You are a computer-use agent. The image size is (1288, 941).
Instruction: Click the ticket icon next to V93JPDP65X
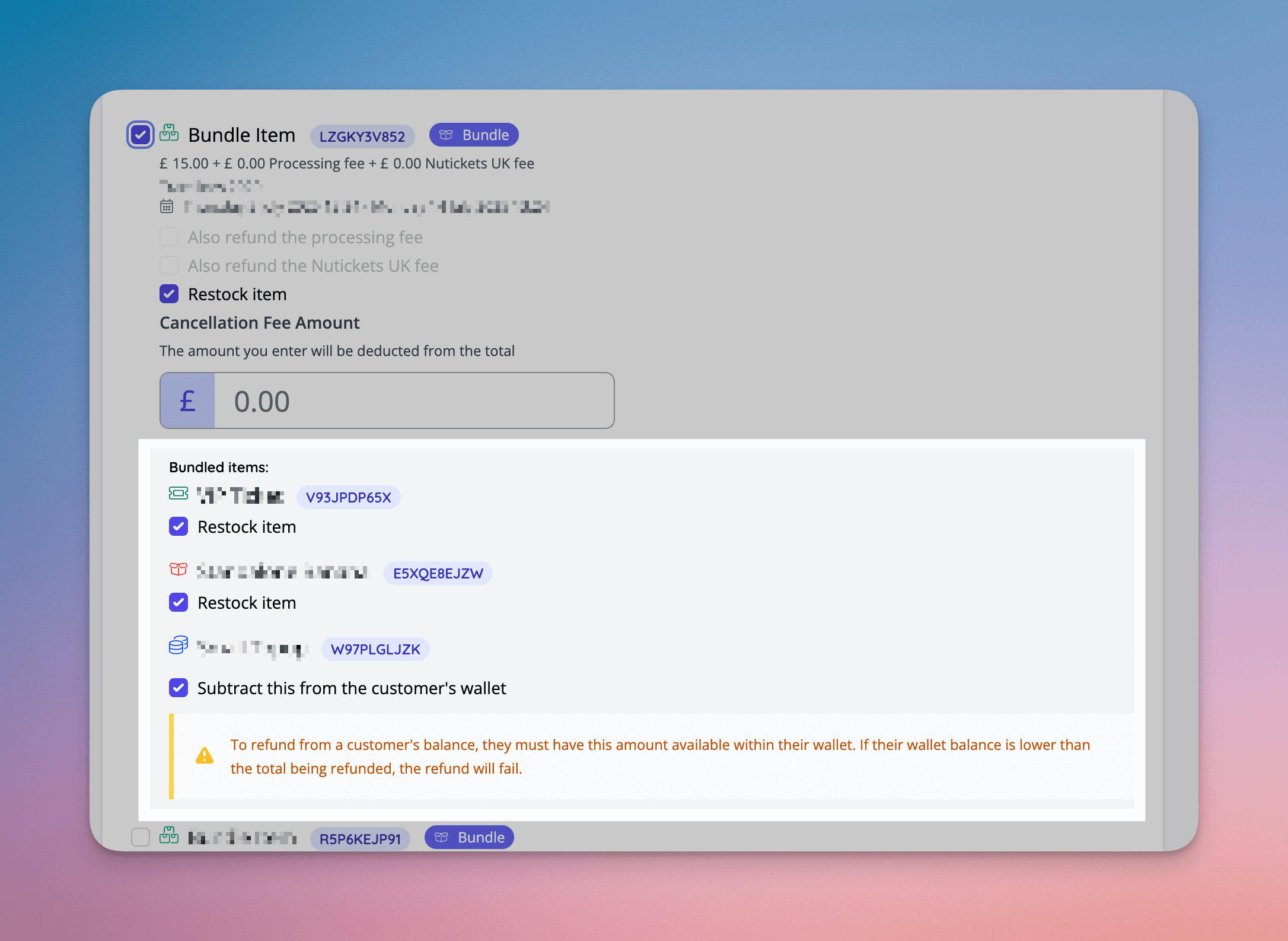(x=177, y=494)
